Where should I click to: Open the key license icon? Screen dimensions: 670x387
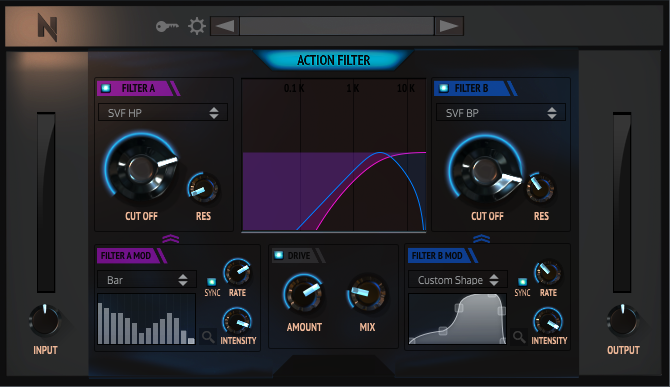click(x=167, y=26)
